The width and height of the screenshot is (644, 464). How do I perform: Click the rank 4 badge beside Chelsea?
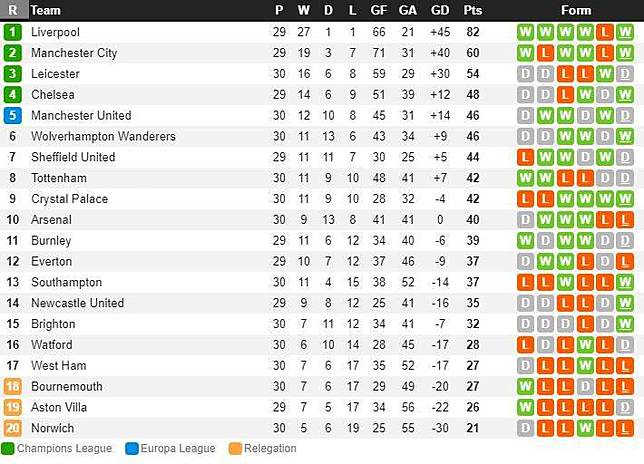(12, 94)
